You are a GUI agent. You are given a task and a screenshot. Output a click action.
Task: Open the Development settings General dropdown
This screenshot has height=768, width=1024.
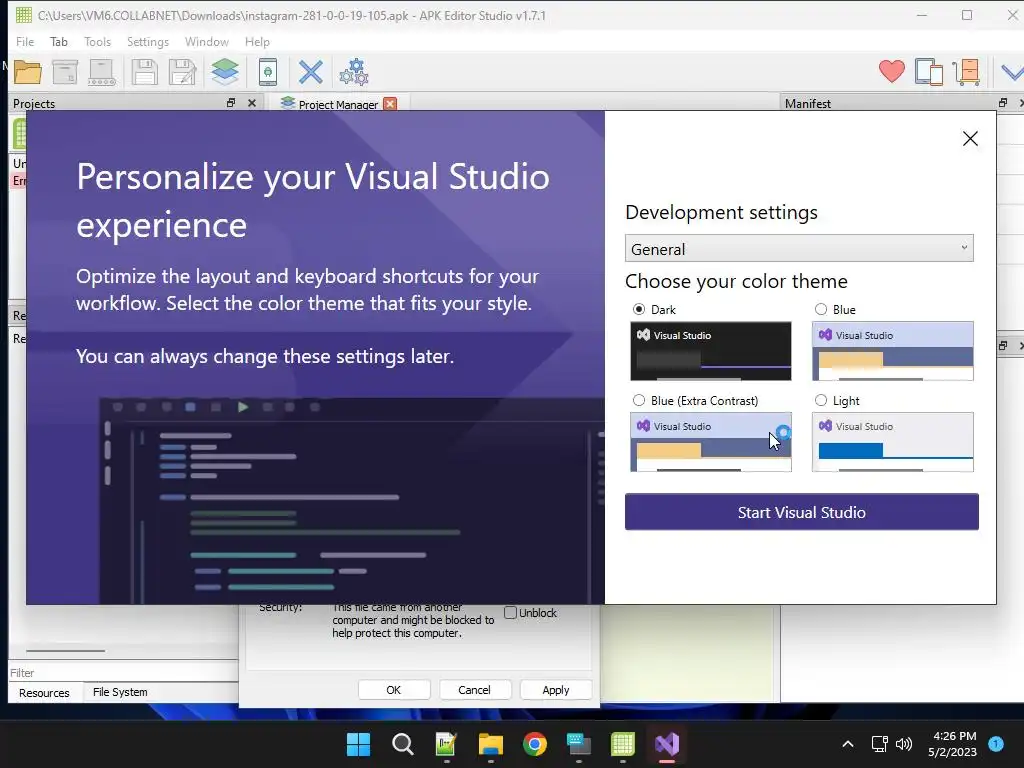pos(799,249)
